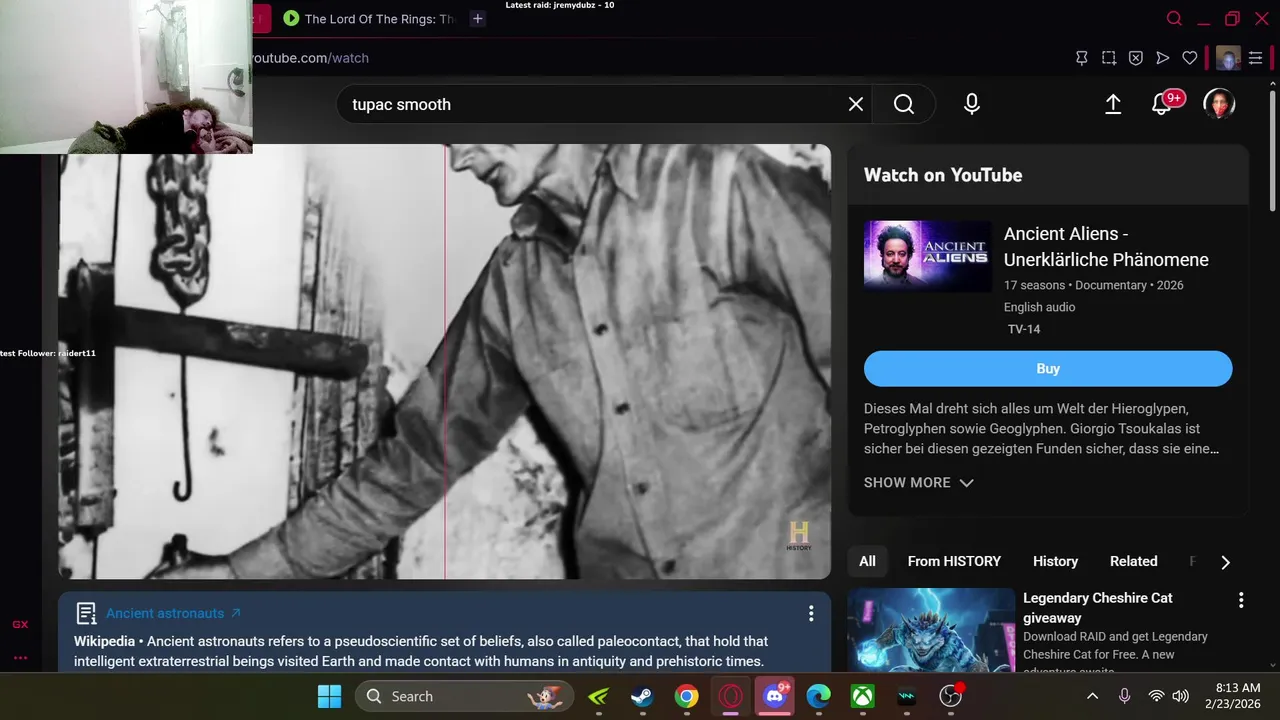Open Opera tab search magnifier
The height and width of the screenshot is (720, 1280).
(1175, 18)
